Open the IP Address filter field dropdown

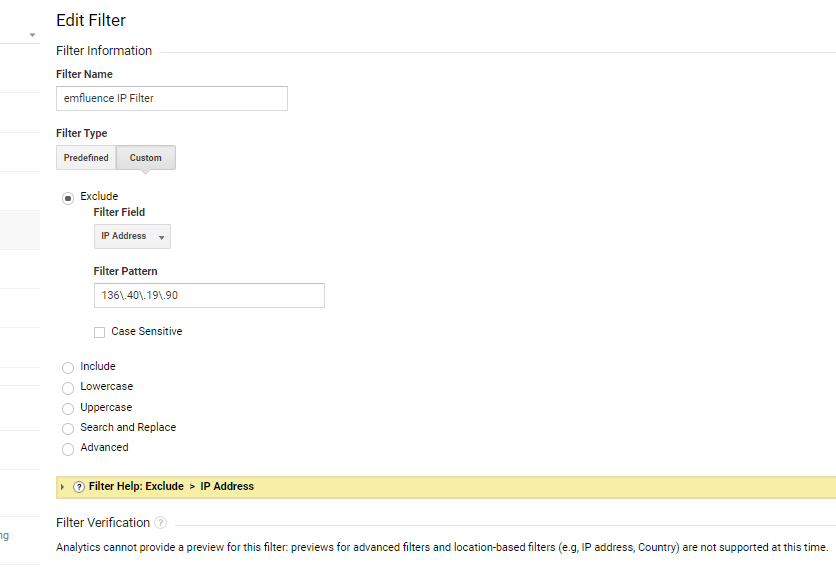pos(132,236)
